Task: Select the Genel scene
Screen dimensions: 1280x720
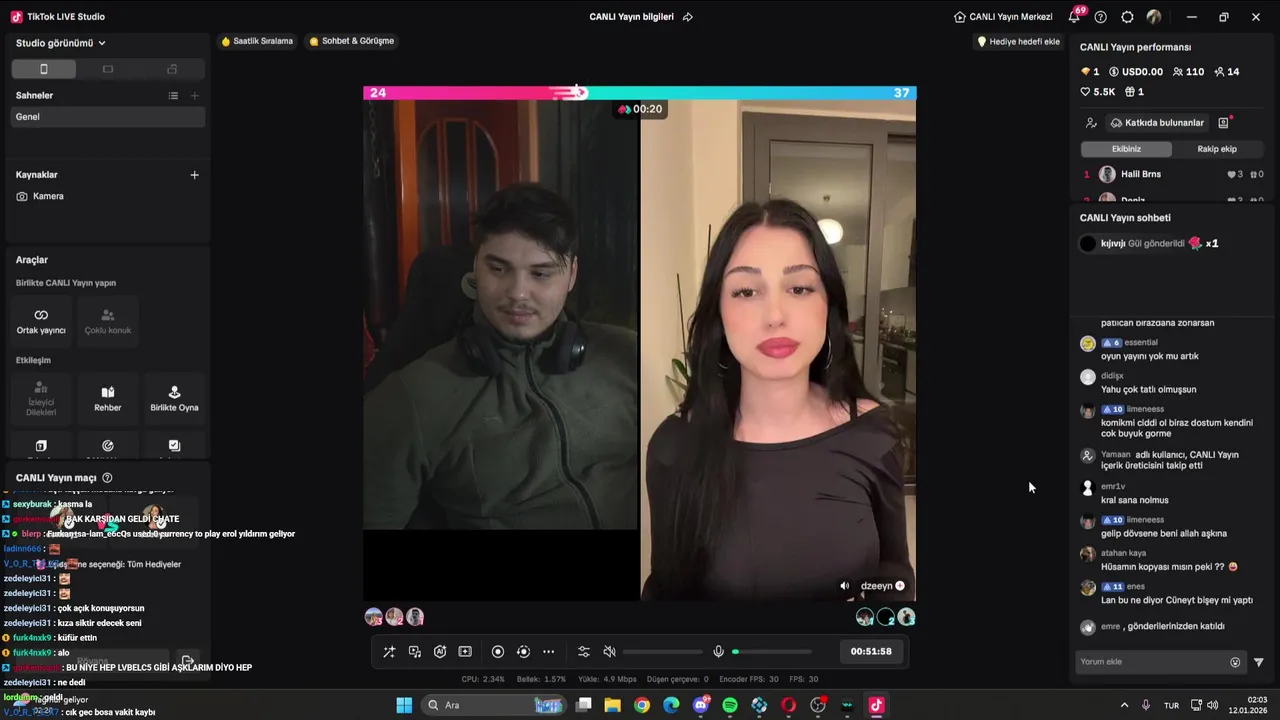Action: pyautogui.click(x=108, y=117)
